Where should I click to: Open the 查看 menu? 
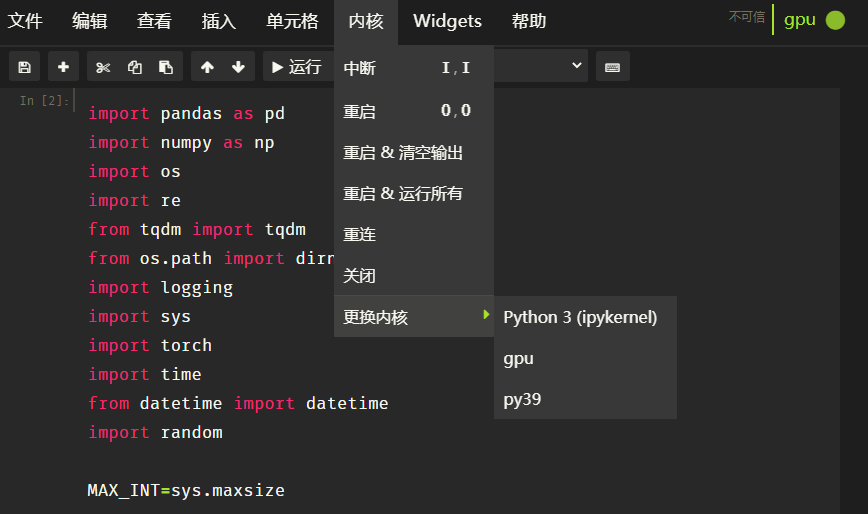[x=154, y=21]
